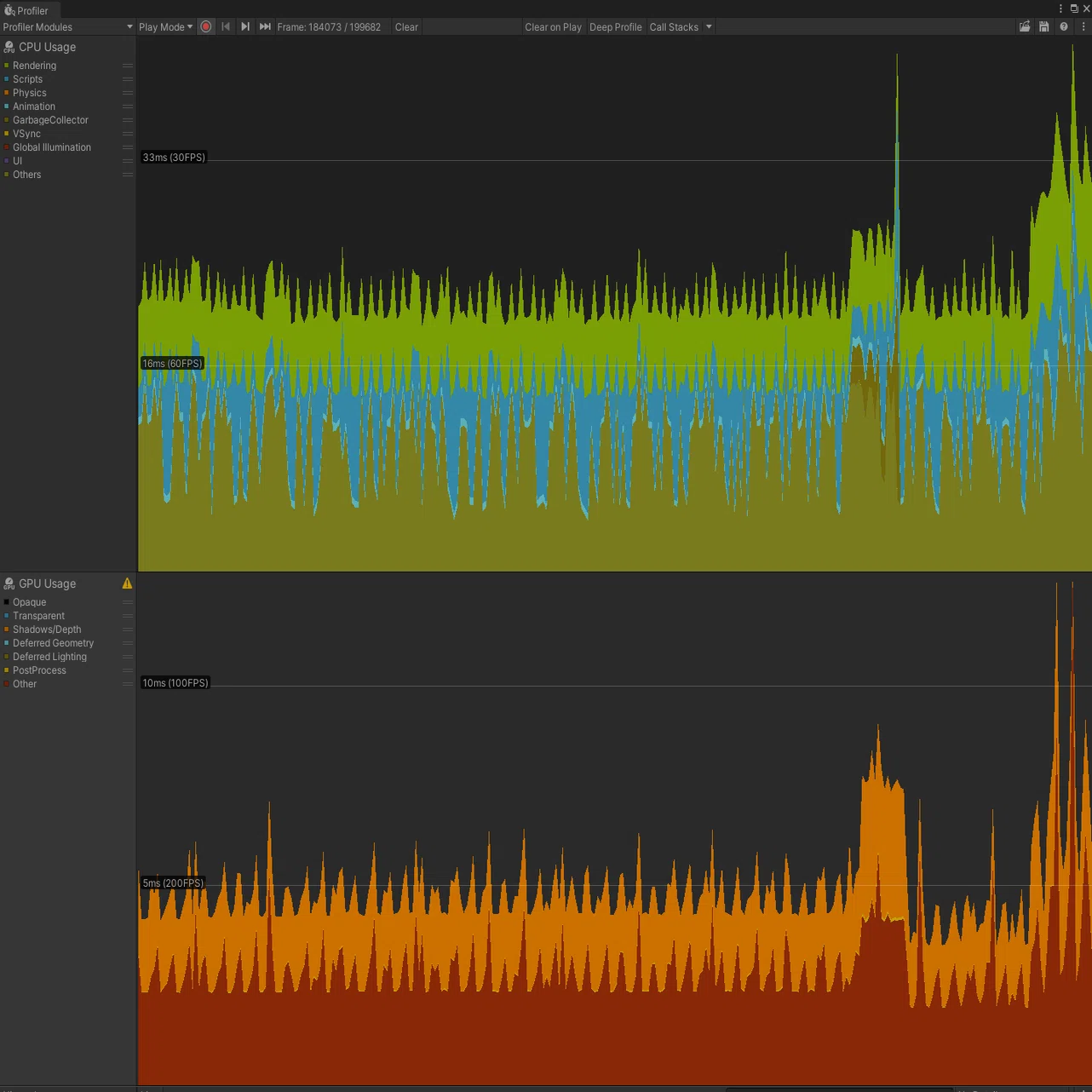Open the Profiler Modules dropdown

coord(68,27)
